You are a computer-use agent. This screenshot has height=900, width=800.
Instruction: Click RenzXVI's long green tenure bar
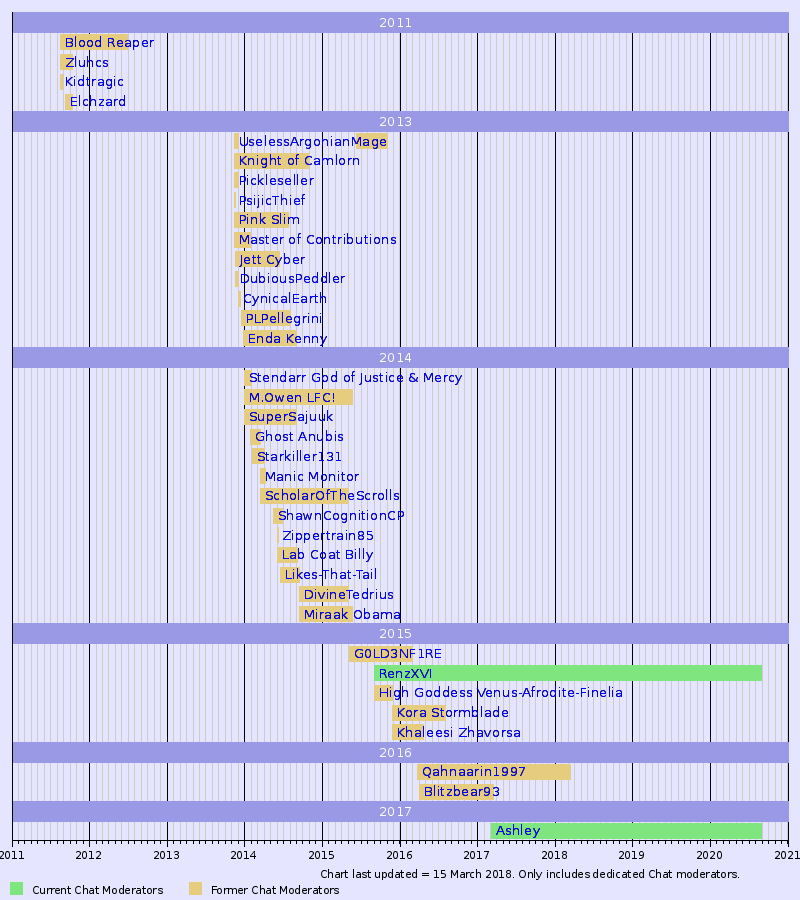tap(600, 673)
